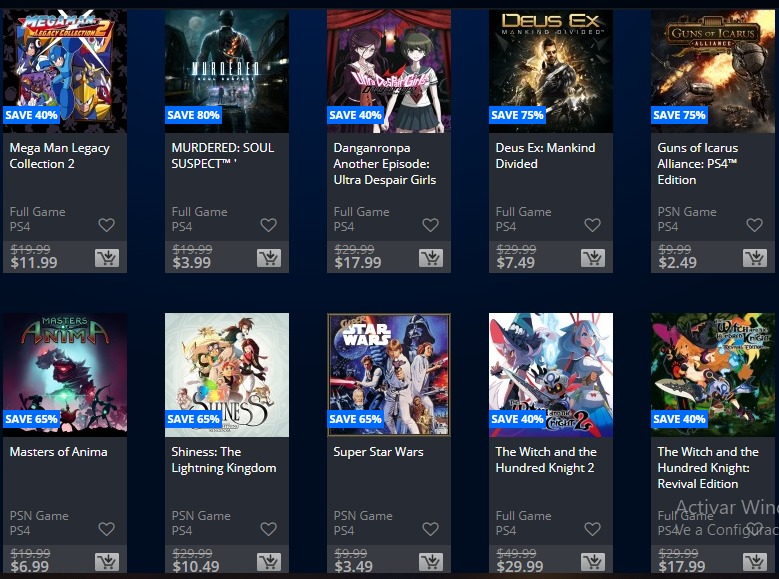Viewport: 779px width, 579px height.
Task: Toggle wishlist heart for Mega Man Legacy Collection 2
Action: pos(106,225)
